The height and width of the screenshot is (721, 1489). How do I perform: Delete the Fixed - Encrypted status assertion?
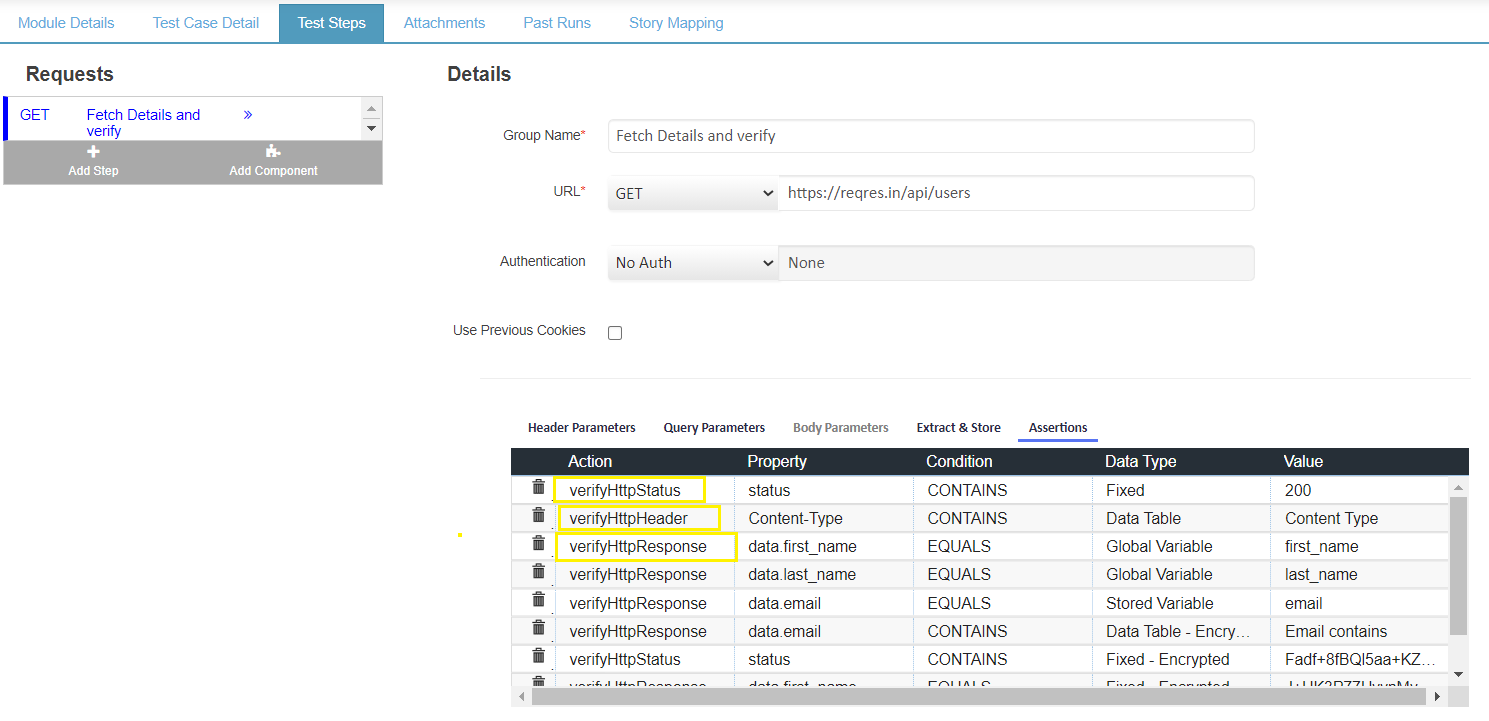click(x=538, y=656)
